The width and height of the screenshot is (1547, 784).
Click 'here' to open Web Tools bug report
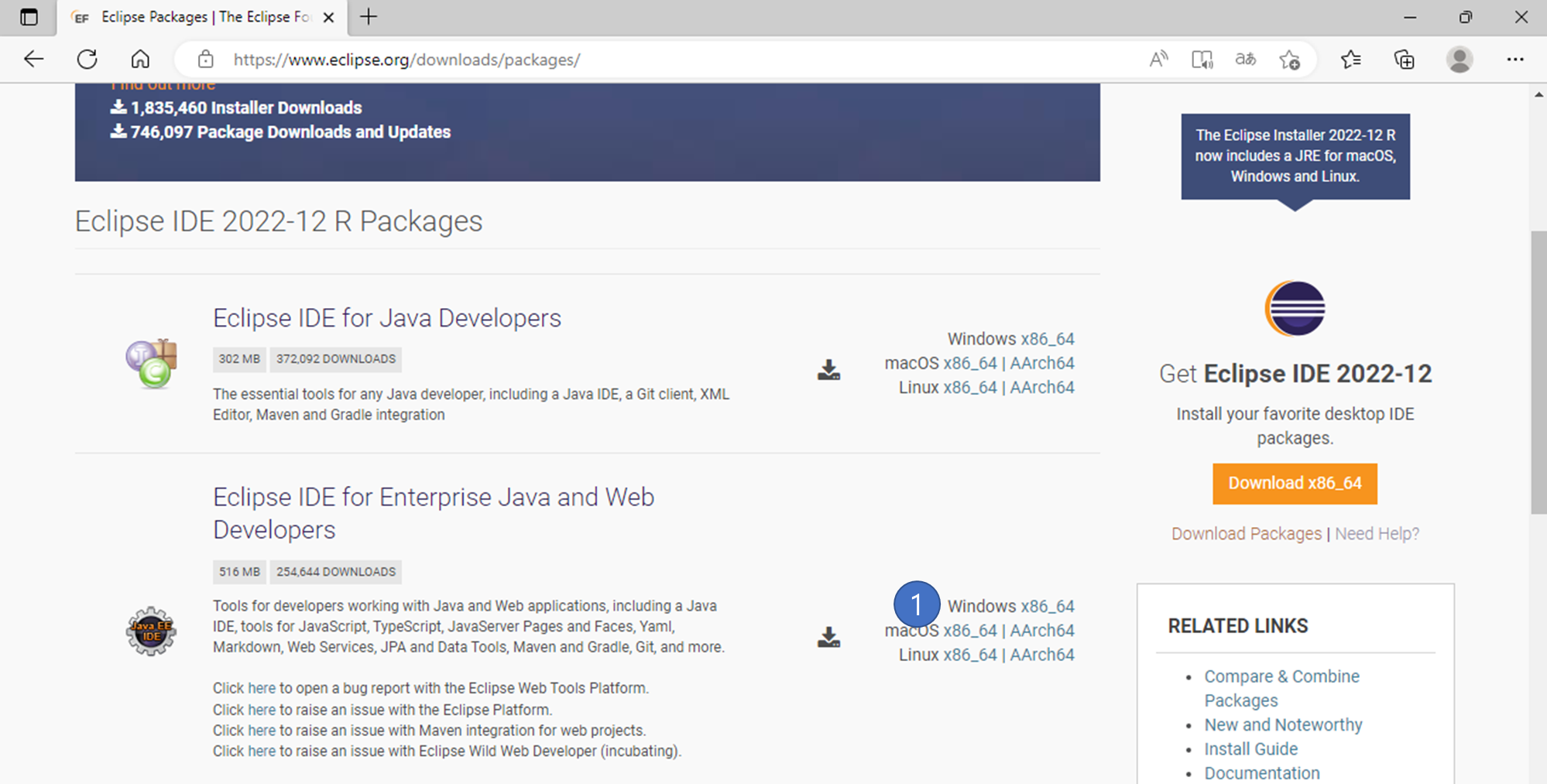click(x=261, y=688)
